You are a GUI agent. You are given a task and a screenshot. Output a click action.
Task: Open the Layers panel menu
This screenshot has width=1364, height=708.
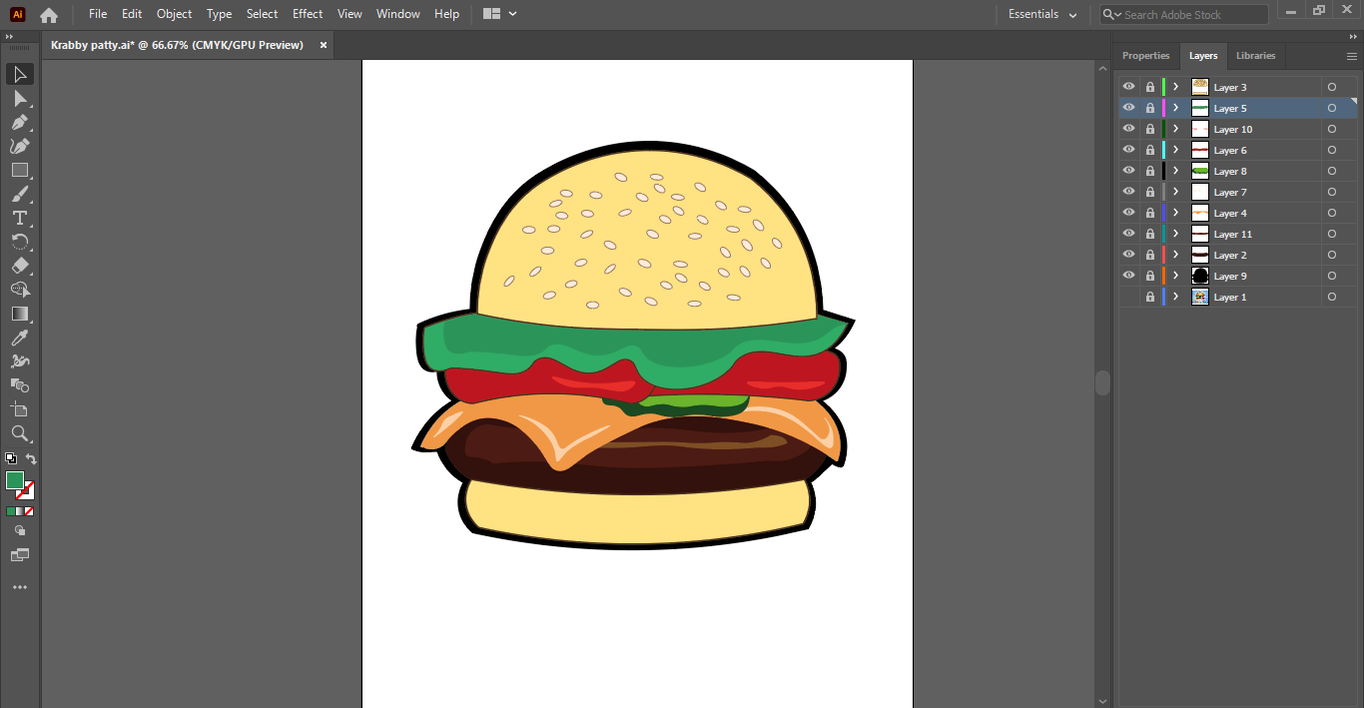coord(1352,56)
